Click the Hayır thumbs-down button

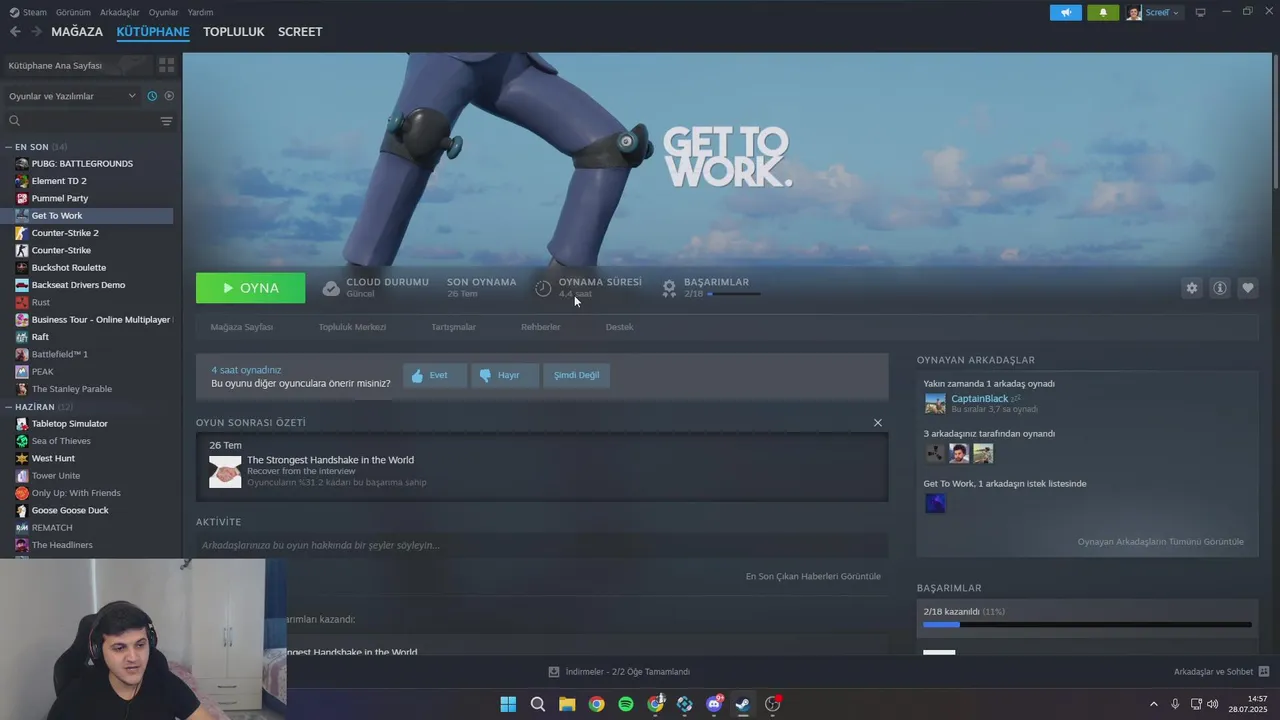pyautogui.click(x=504, y=375)
